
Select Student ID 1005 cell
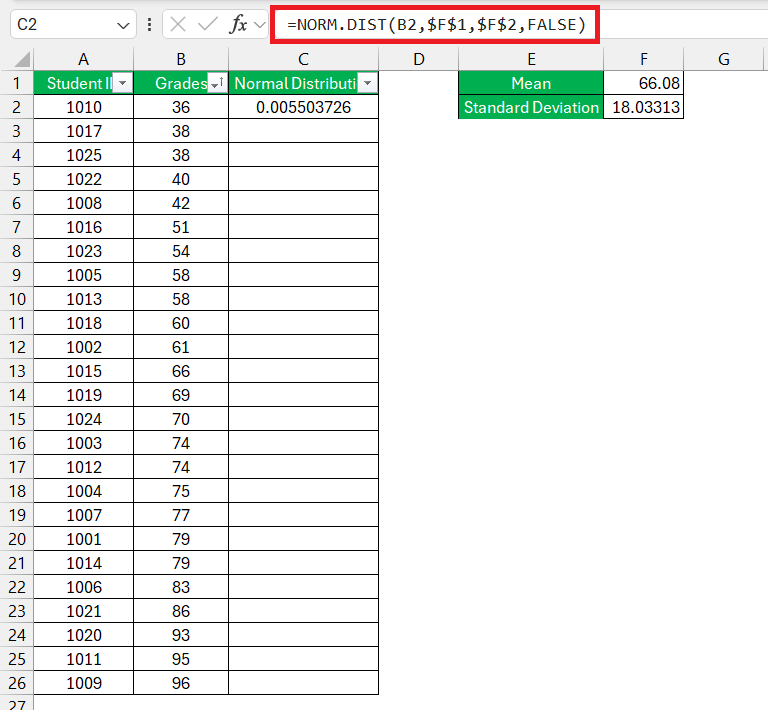point(83,275)
